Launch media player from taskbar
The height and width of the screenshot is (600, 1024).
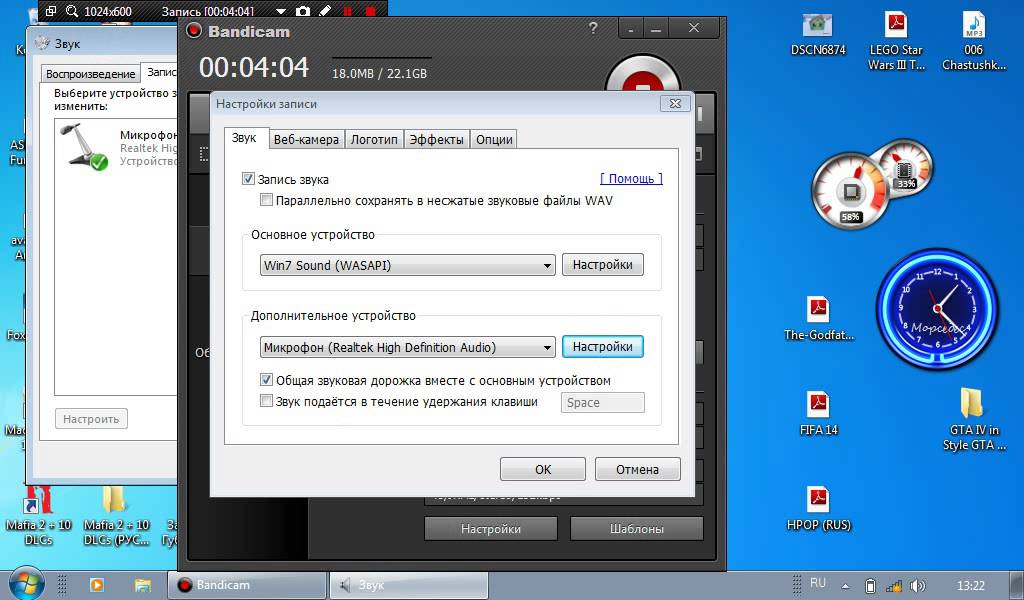point(96,585)
